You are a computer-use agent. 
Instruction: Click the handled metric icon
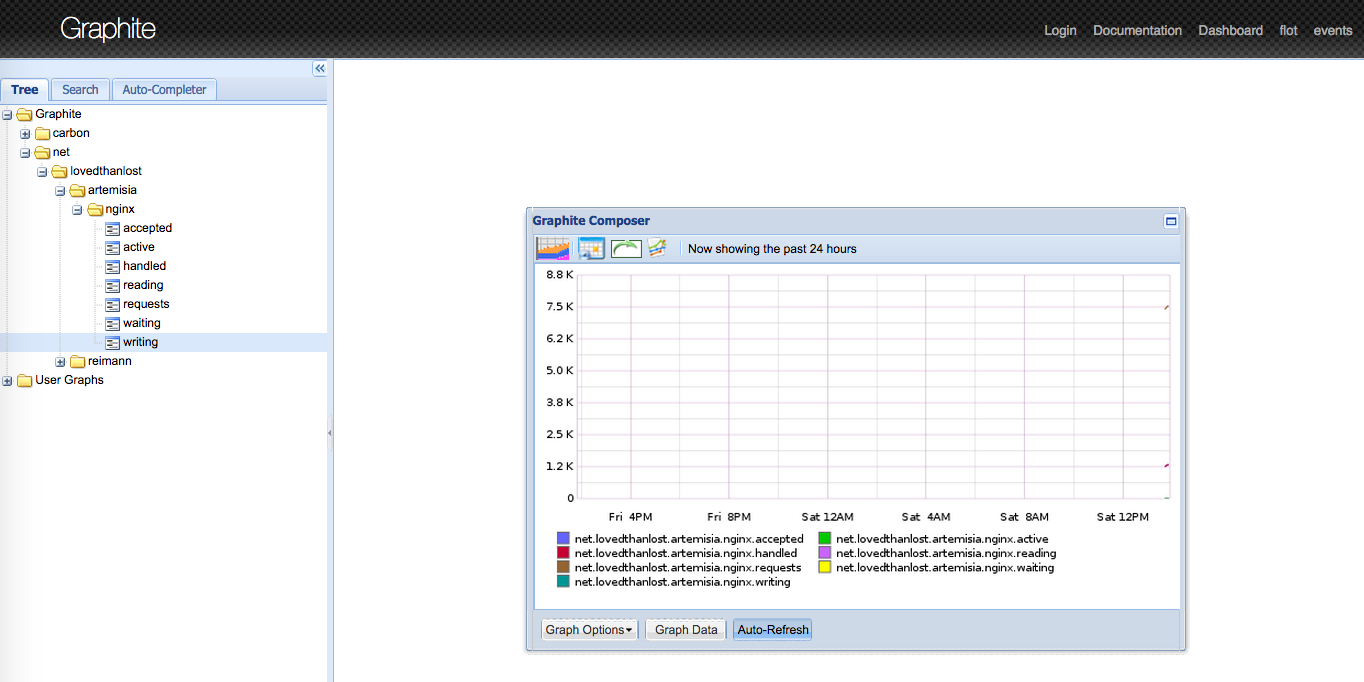point(112,266)
